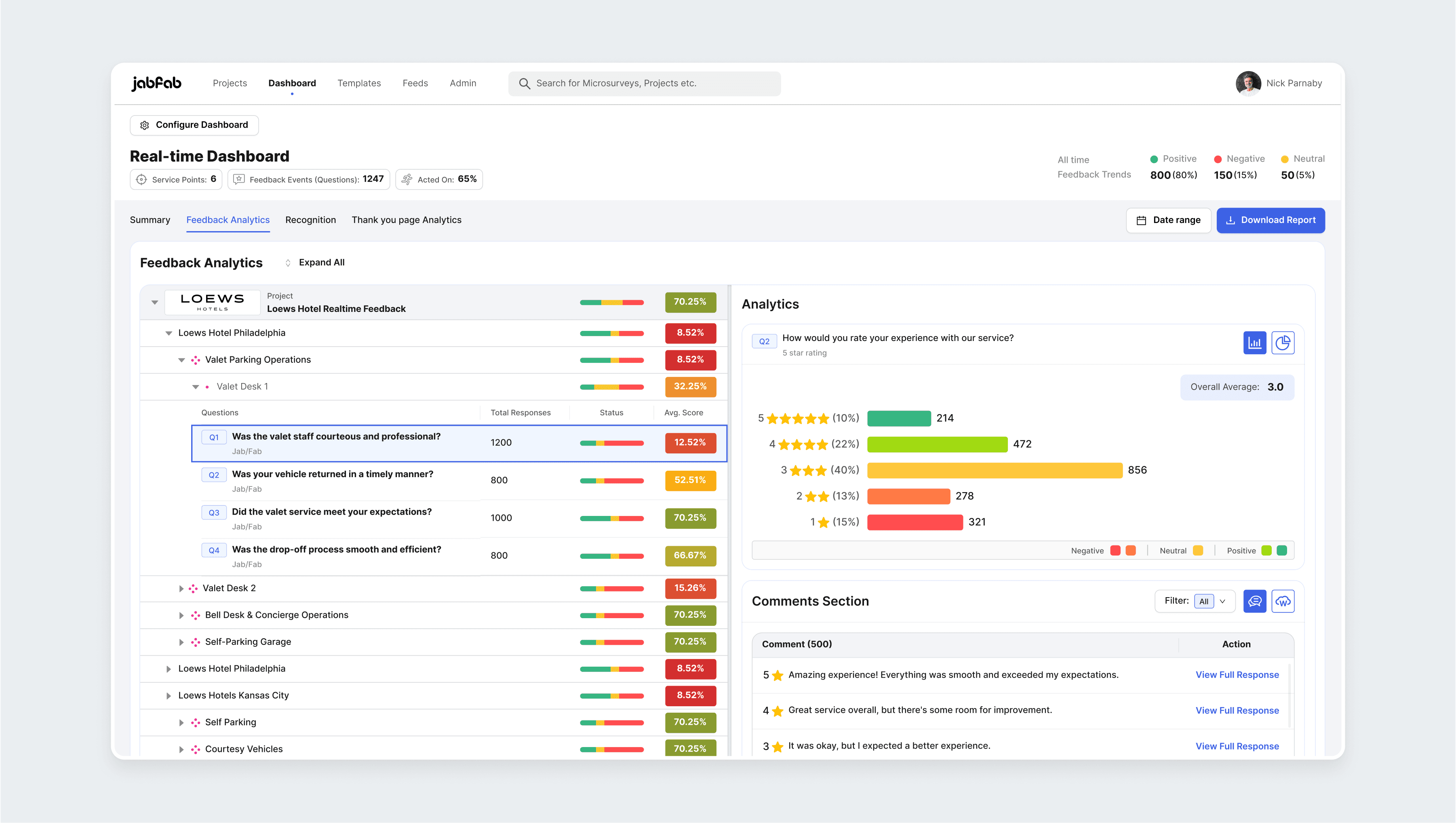The width and height of the screenshot is (1456, 823).
Task: Select Q3 valet service expectations row
Action: pos(331,512)
